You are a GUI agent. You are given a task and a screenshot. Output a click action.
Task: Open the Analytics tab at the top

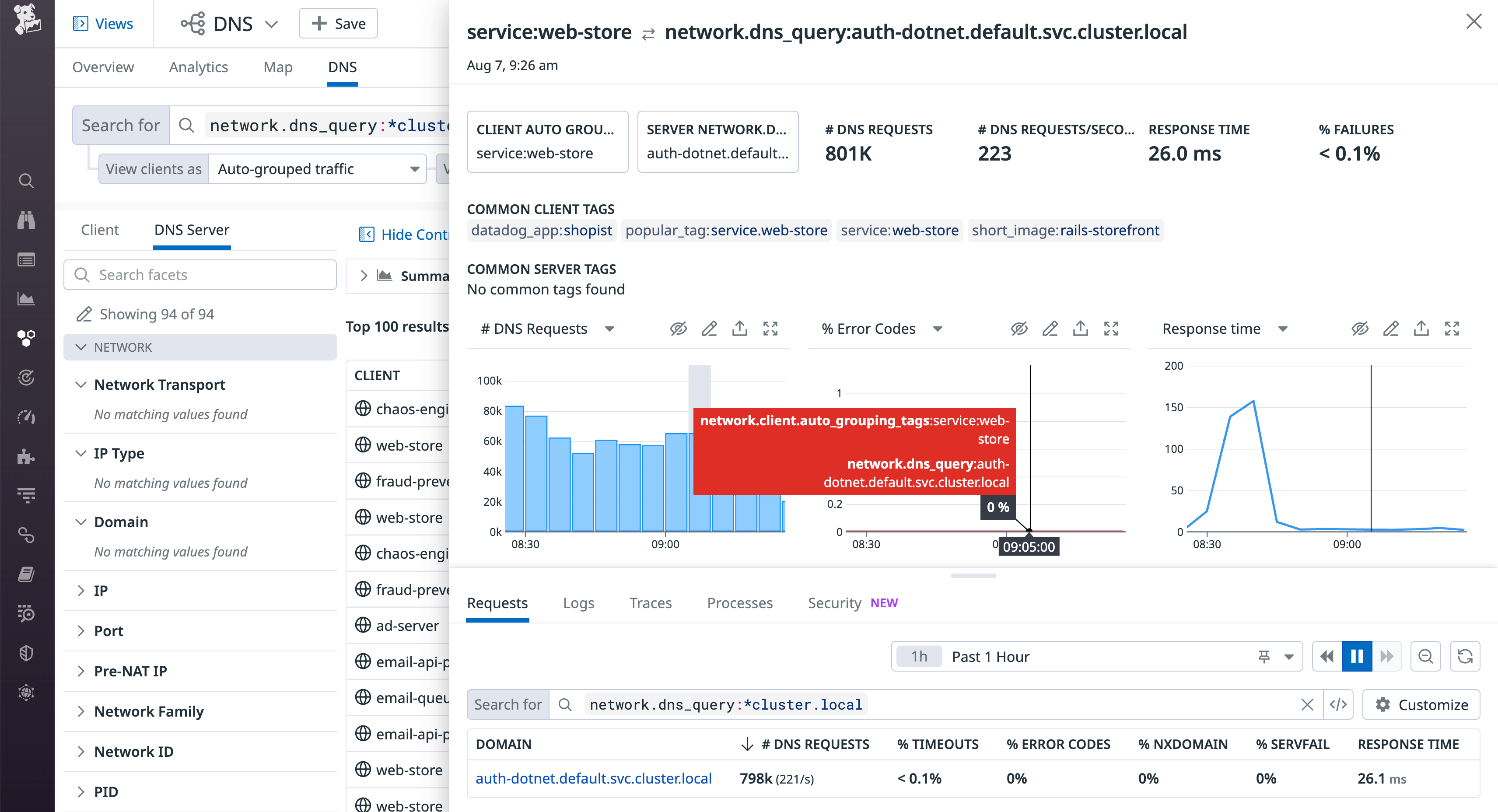[198, 67]
